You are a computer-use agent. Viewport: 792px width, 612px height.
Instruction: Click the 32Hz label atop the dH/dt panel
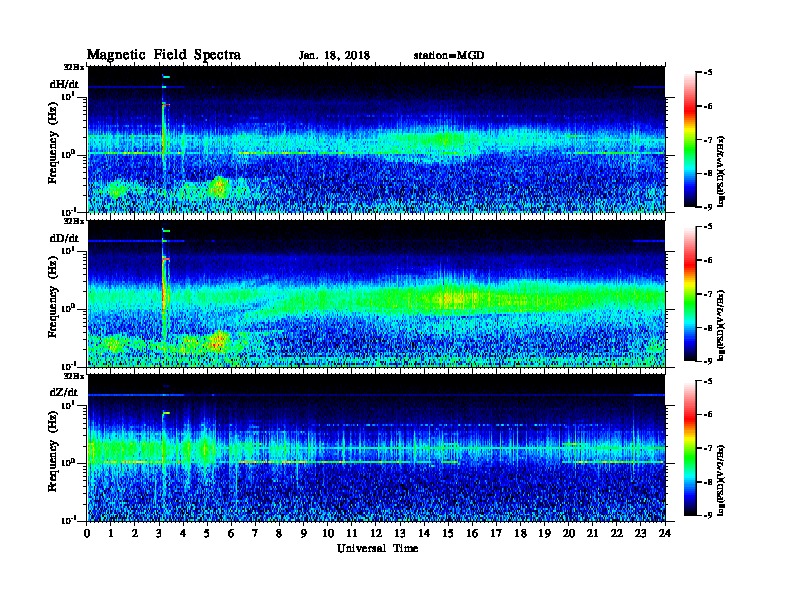(73, 67)
